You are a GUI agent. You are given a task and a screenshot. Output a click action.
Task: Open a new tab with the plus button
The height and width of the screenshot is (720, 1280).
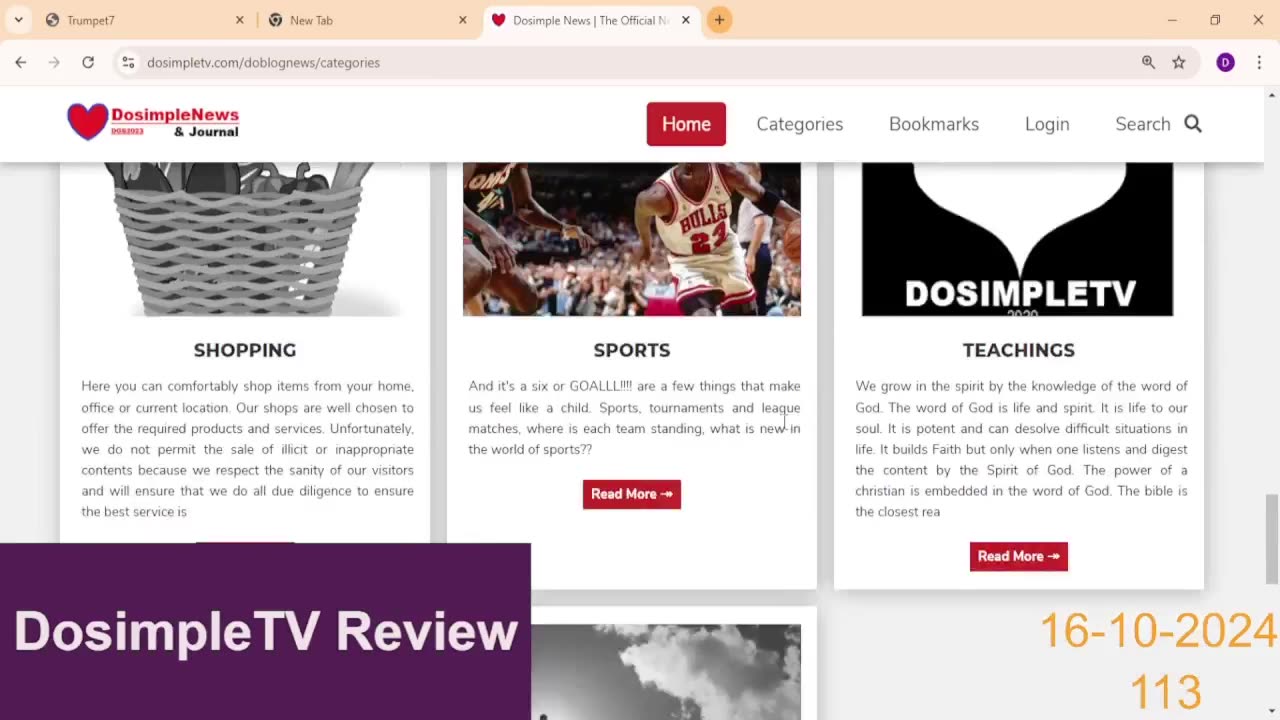719,20
